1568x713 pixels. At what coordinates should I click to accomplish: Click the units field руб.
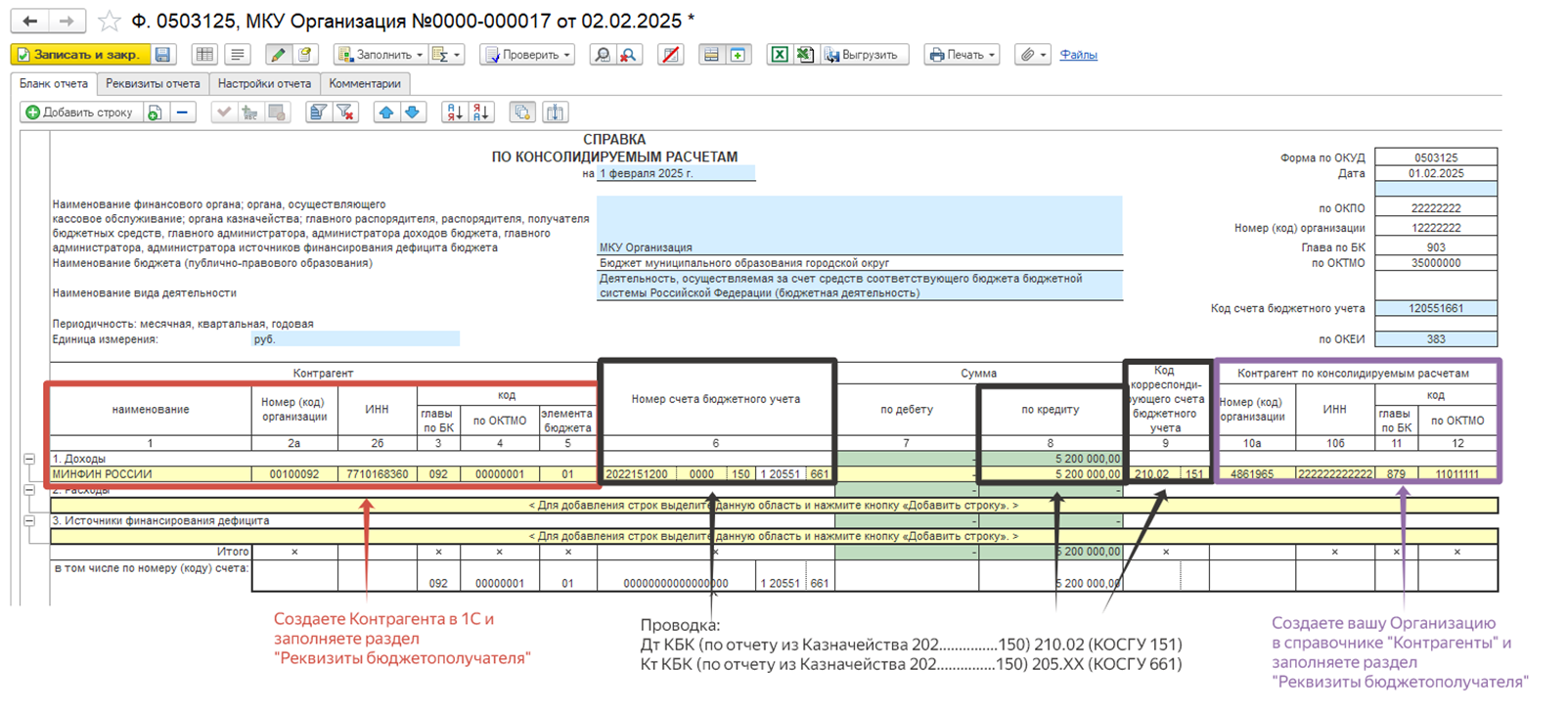355,339
